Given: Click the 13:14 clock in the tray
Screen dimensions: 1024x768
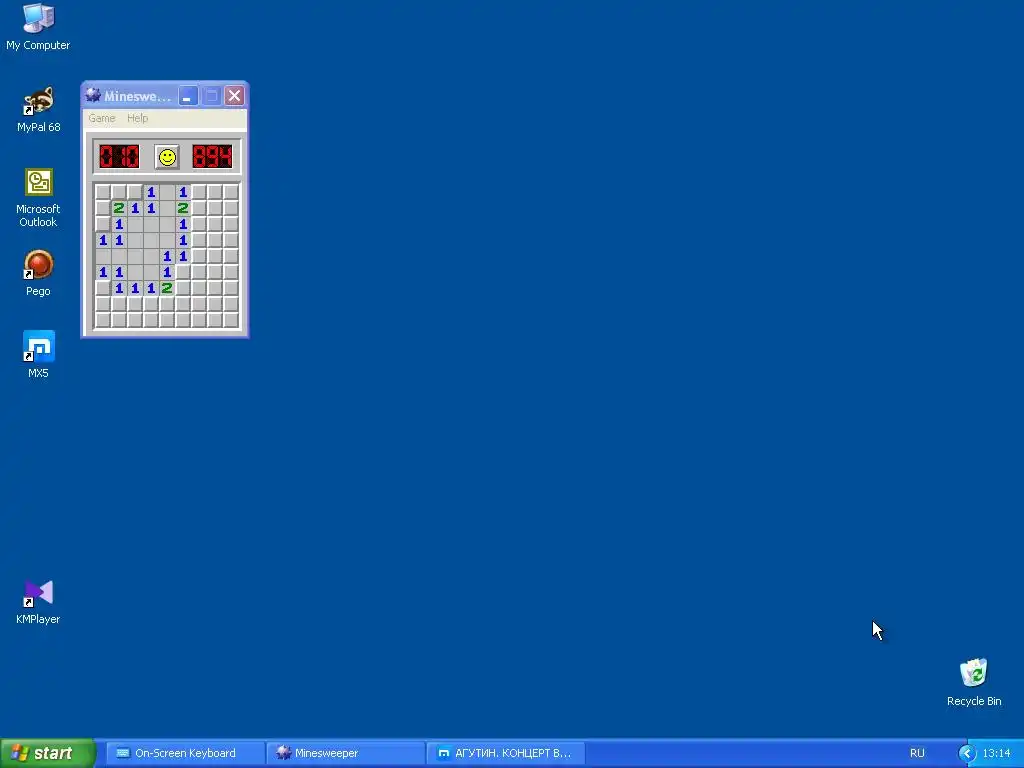Looking at the screenshot, I should pyautogui.click(x=996, y=753).
